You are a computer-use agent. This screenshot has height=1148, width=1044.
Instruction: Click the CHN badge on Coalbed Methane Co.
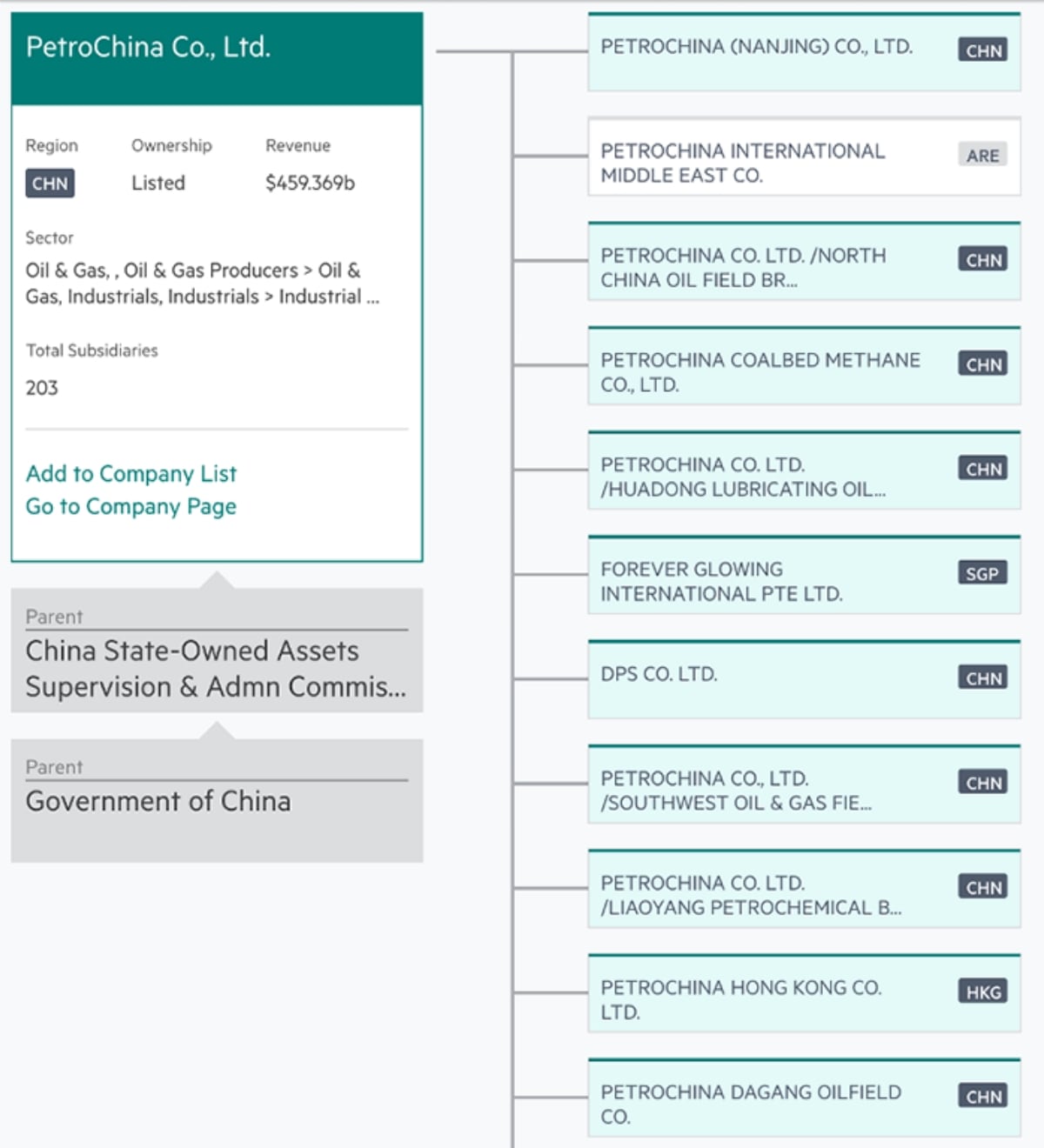[x=983, y=364]
